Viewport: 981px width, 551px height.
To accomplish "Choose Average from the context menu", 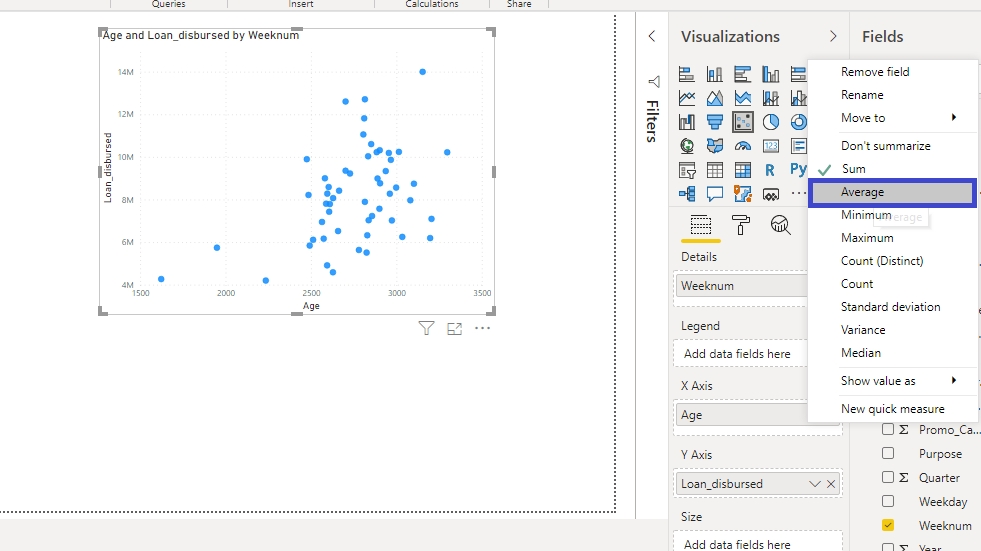I will pyautogui.click(x=892, y=192).
